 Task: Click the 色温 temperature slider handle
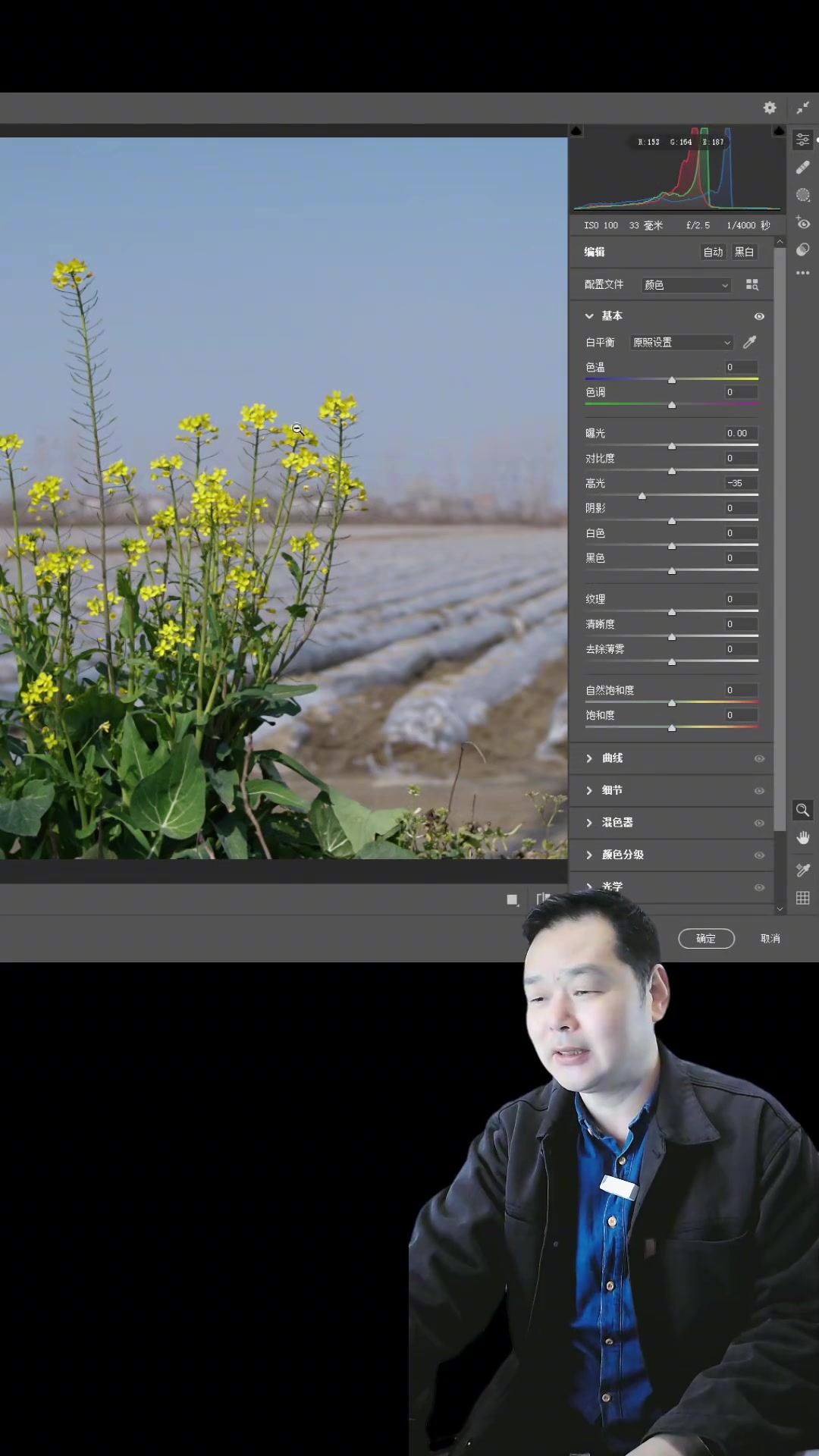(672, 380)
